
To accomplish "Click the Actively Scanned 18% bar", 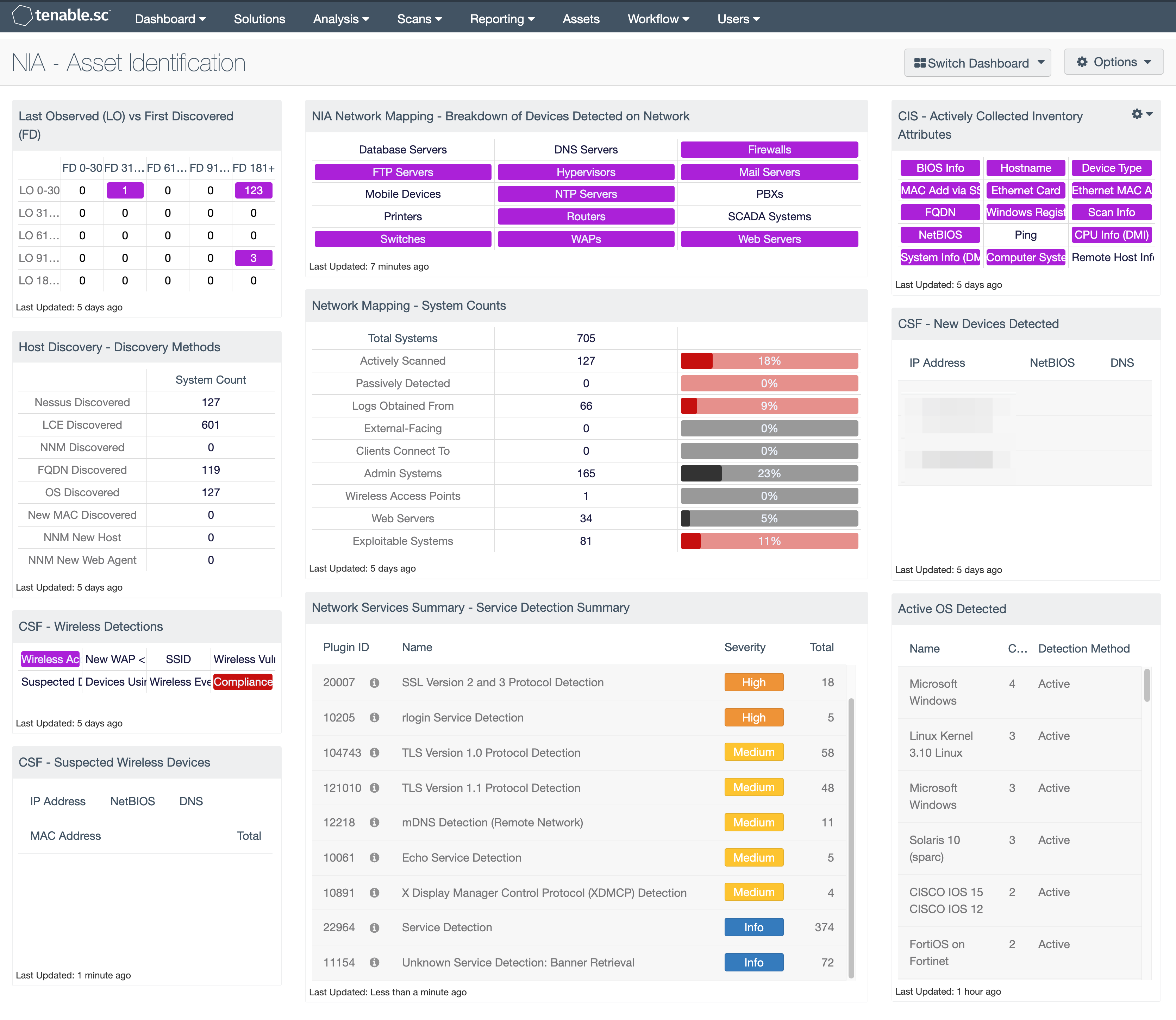I will pos(769,361).
